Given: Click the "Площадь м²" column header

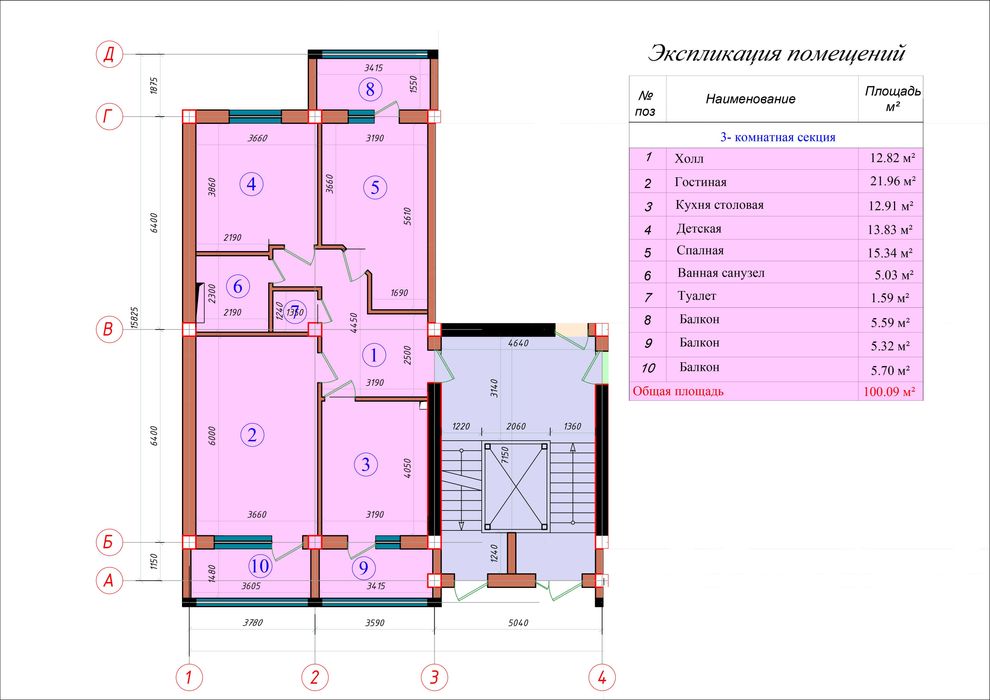Looking at the screenshot, I should [892, 98].
